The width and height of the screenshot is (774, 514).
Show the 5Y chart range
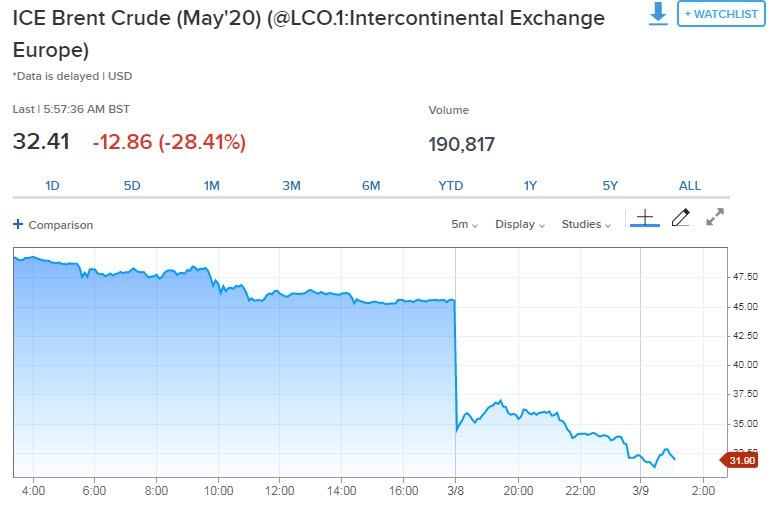click(x=610, y=185)
